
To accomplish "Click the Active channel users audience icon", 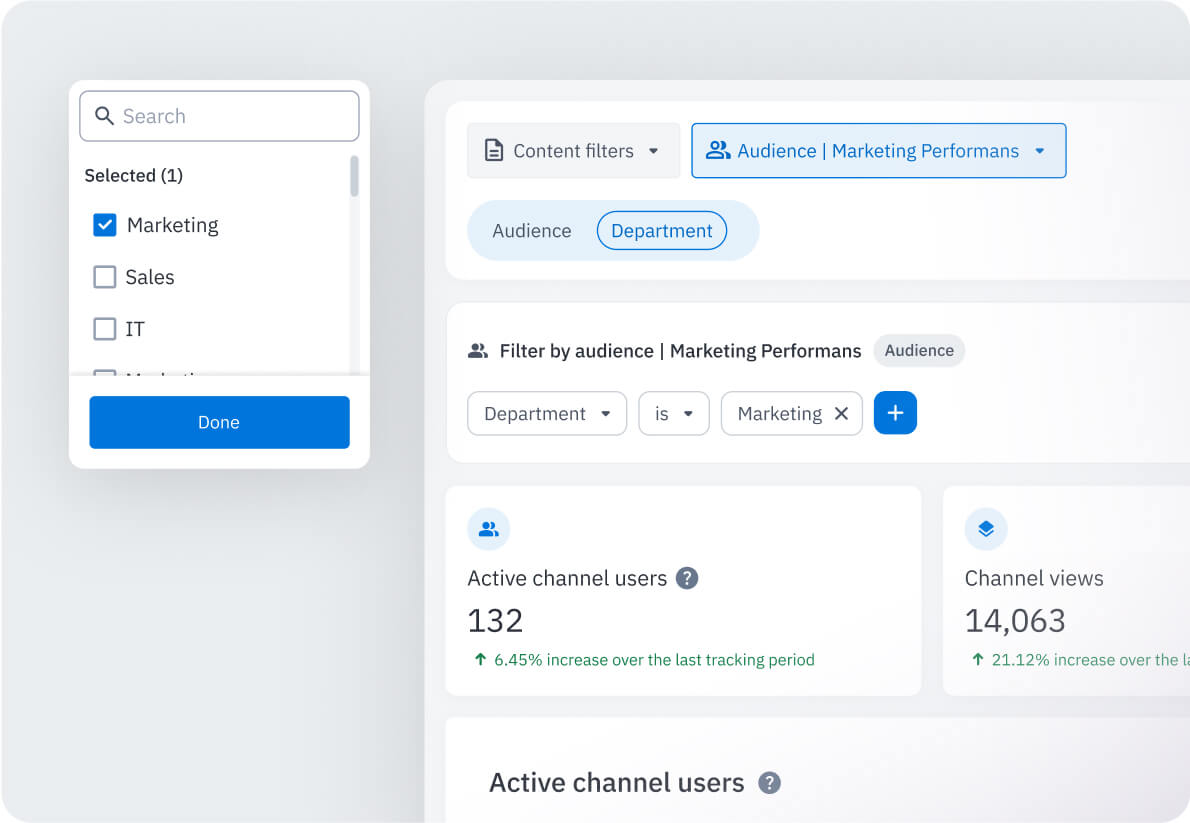I will pyautogui.click(x=488, y=529).
